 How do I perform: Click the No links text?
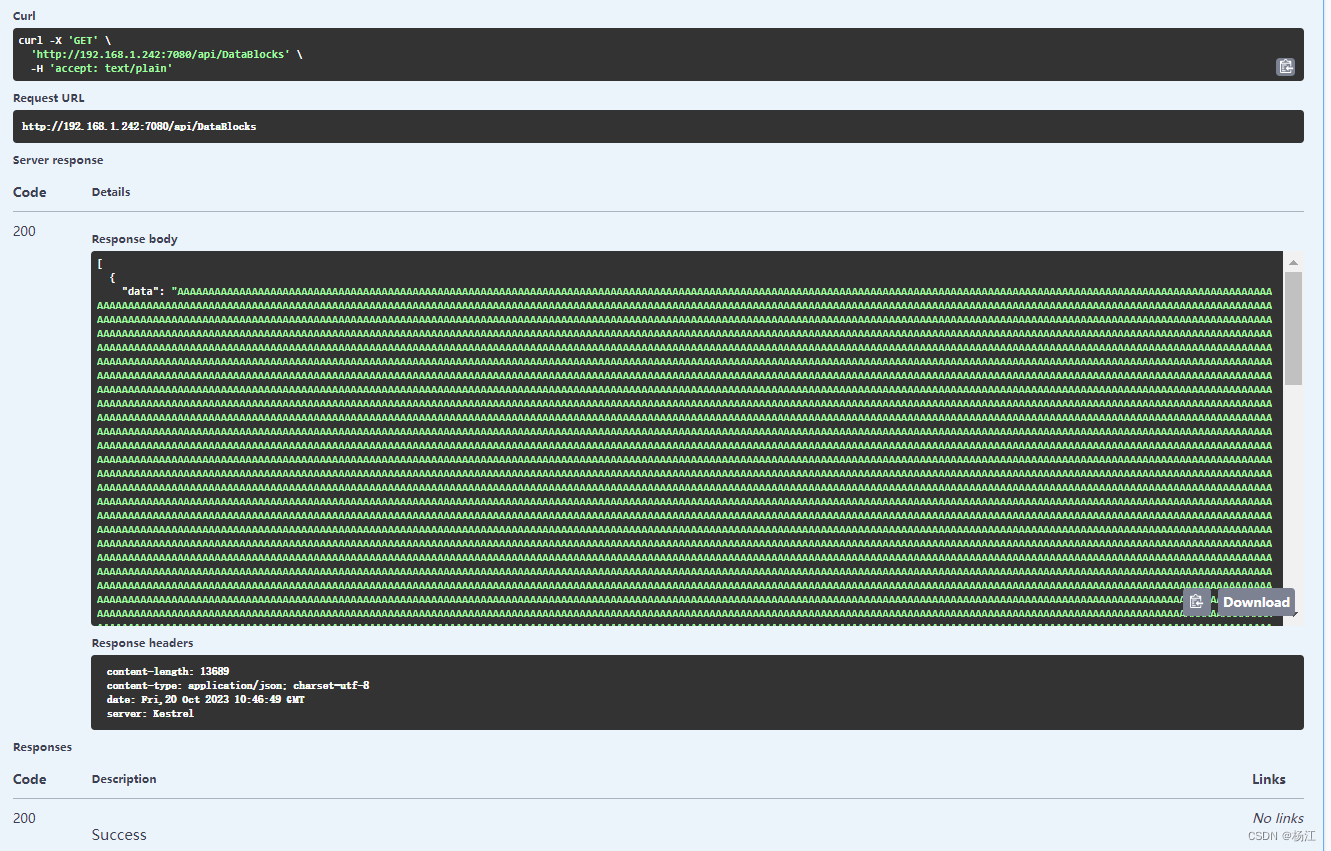tap(1277, 817)
